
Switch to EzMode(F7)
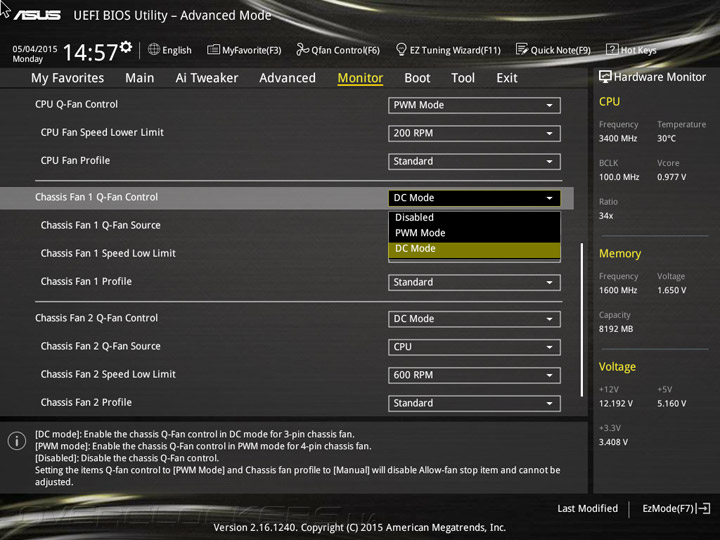point(676,508)
